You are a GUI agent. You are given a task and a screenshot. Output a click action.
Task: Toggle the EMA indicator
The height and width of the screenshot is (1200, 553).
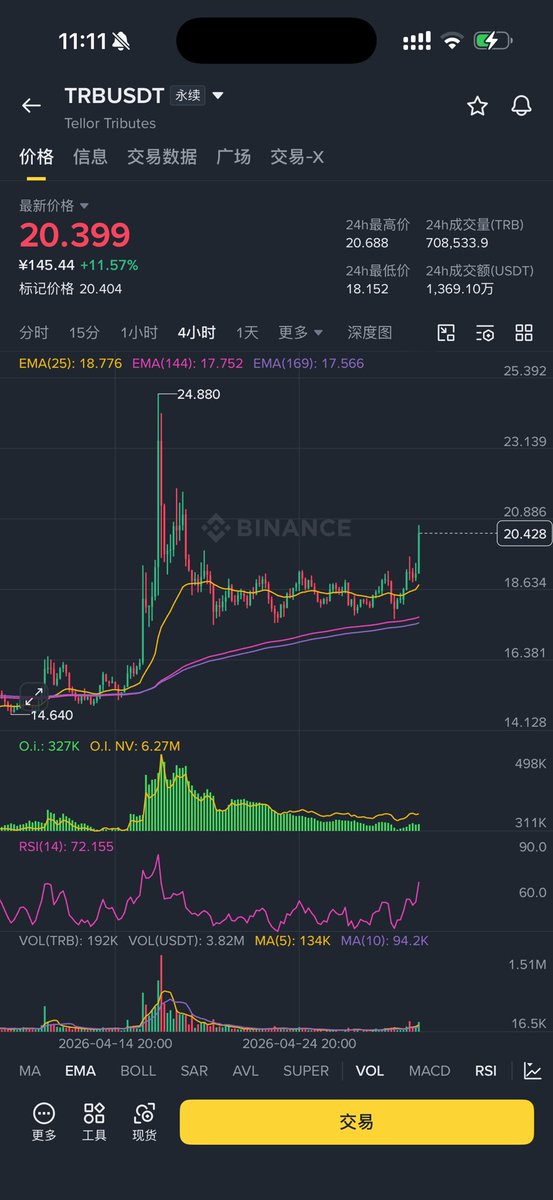tap(80, 1070)
